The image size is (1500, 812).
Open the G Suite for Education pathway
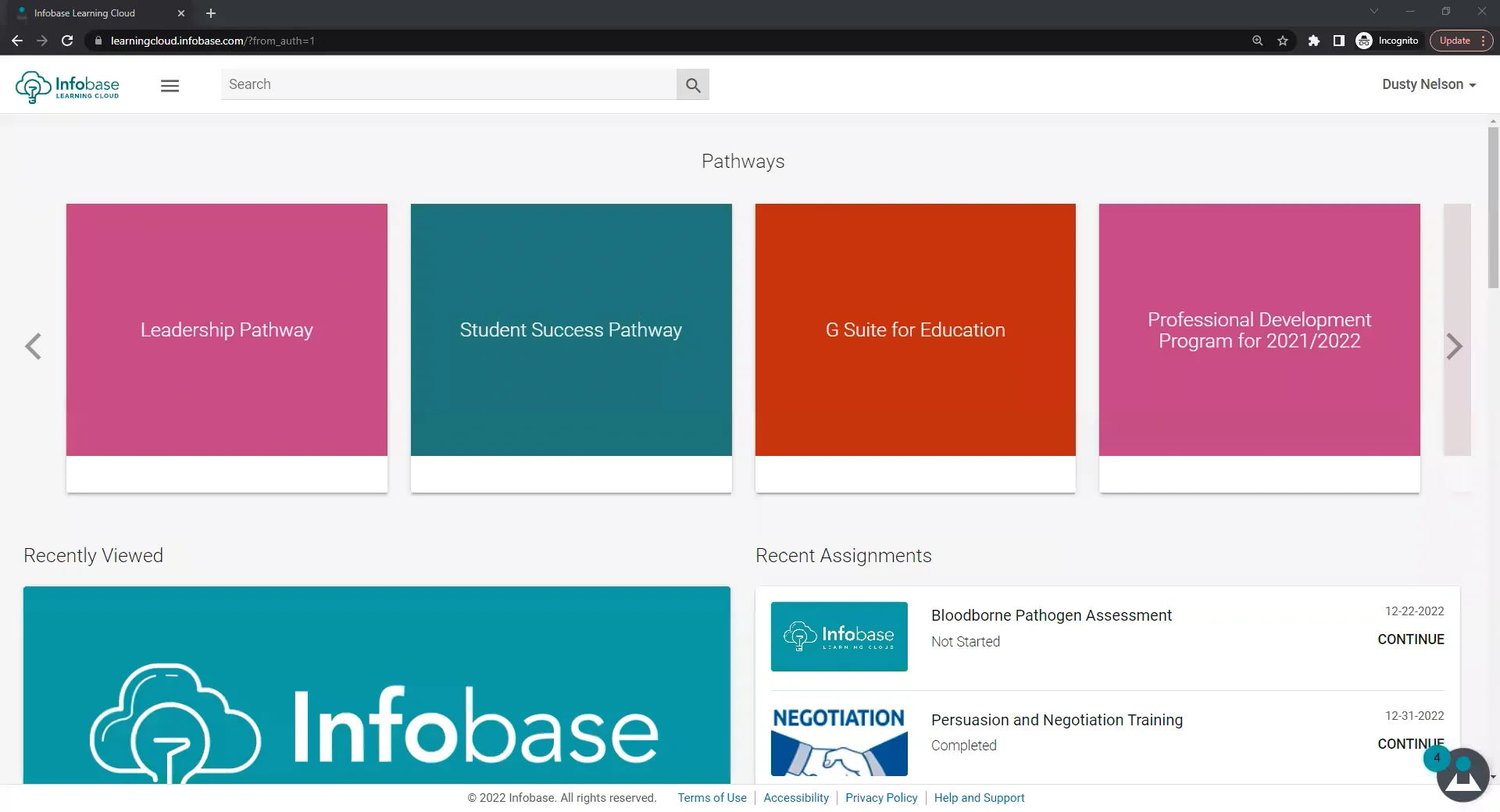[915, 329]
